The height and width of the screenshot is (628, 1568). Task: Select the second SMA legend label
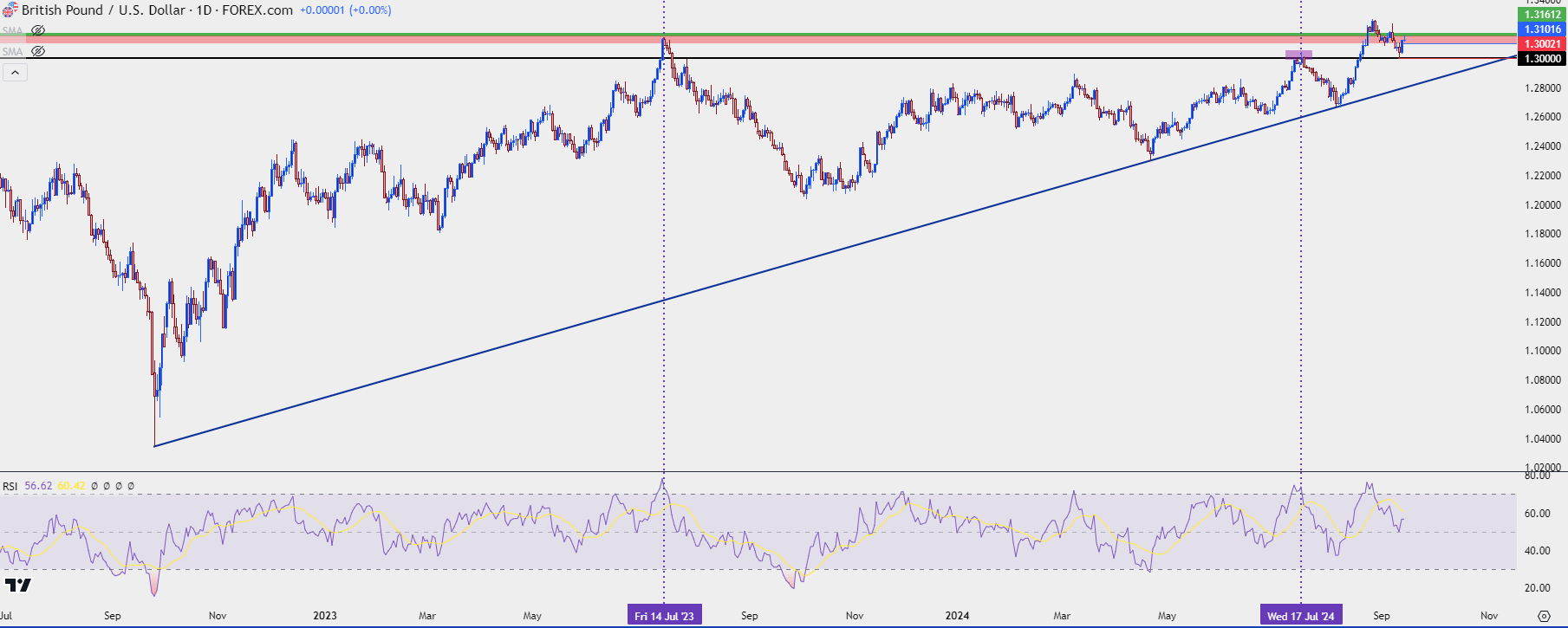tap(12, 51)
